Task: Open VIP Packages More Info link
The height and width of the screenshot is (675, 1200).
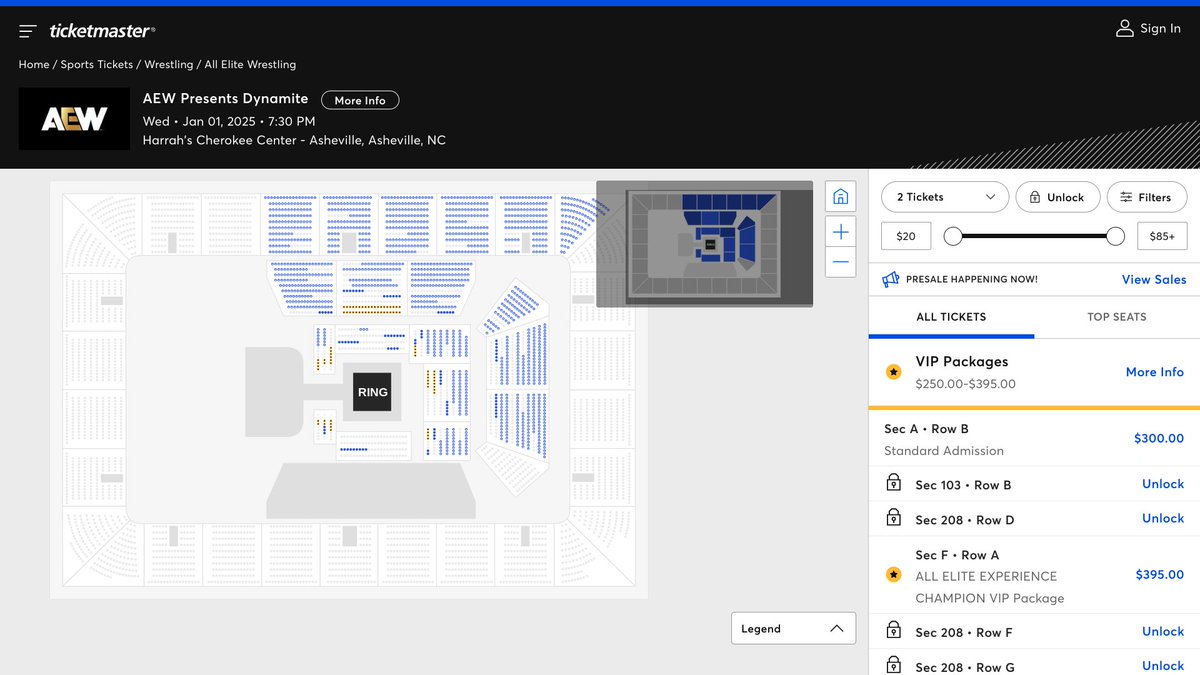Action: pos(1155,372)
